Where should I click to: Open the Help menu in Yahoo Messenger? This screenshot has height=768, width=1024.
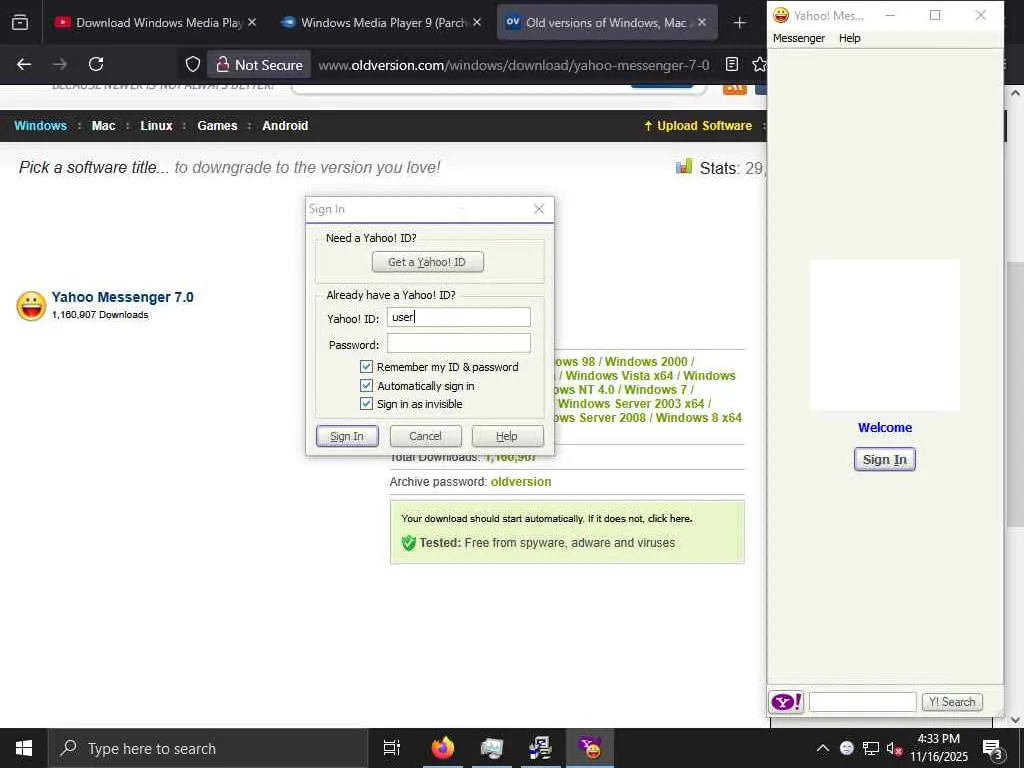point(850,38)
